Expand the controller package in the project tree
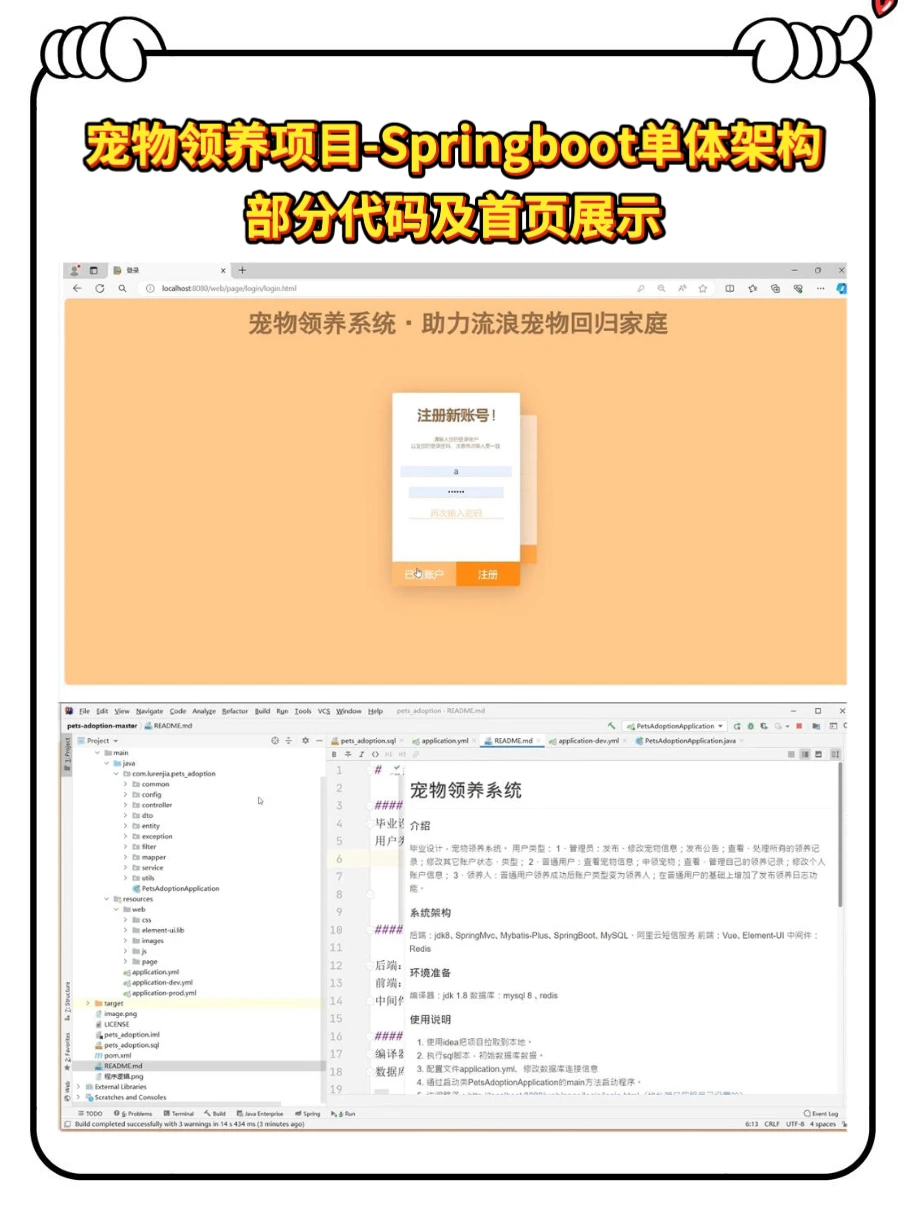Screen dimensions: 905x1207 [x=124, y=804]
